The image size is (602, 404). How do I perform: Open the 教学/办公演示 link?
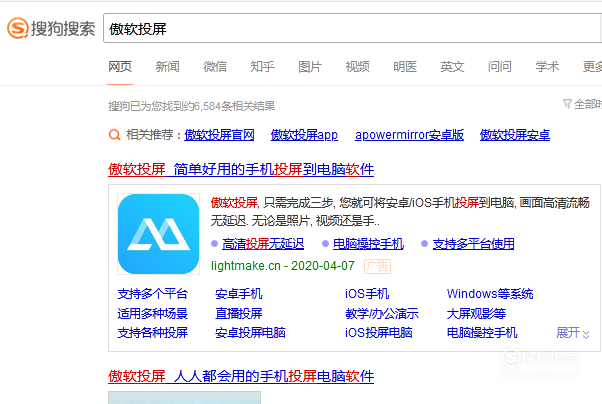[x=382, y=313]
